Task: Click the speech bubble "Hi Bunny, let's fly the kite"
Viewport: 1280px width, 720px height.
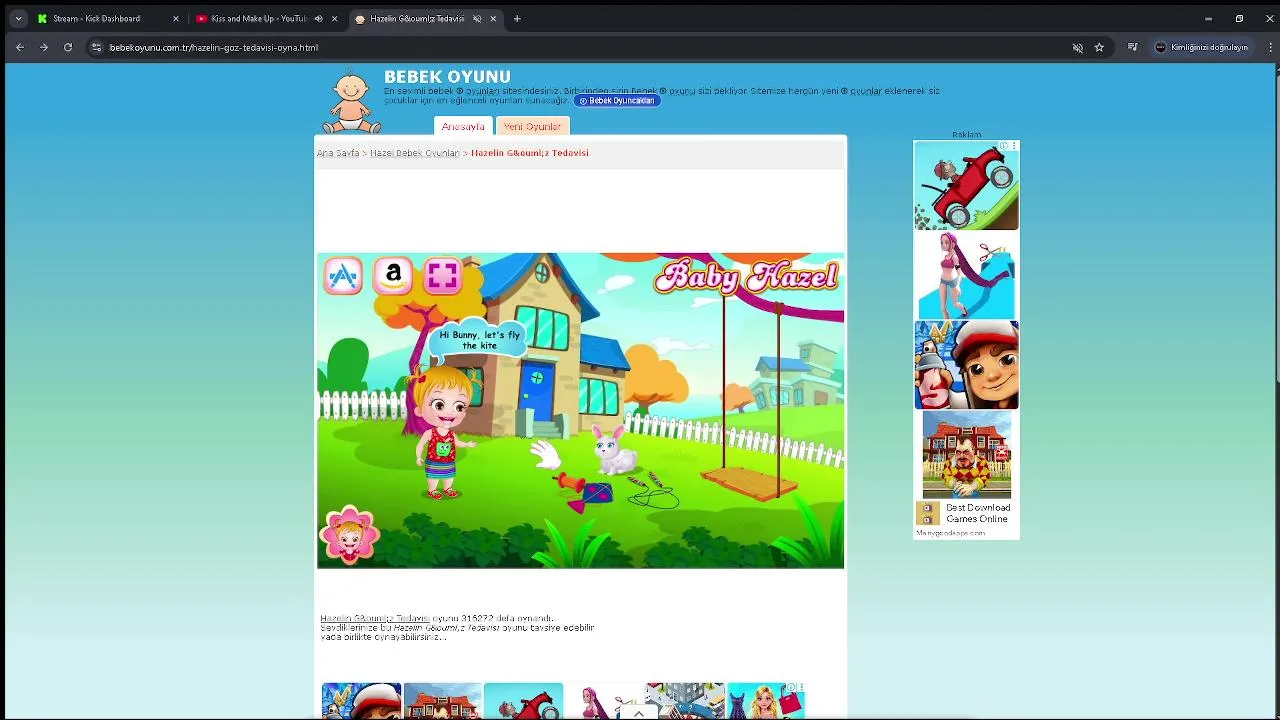Action: click(x=479, y=340)
